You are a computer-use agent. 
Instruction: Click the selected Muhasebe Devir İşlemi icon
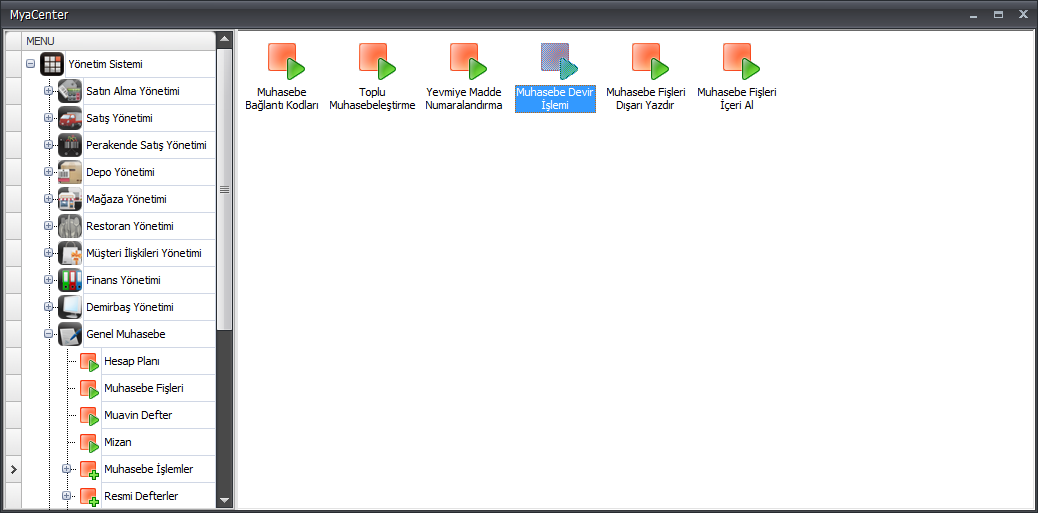559,62
